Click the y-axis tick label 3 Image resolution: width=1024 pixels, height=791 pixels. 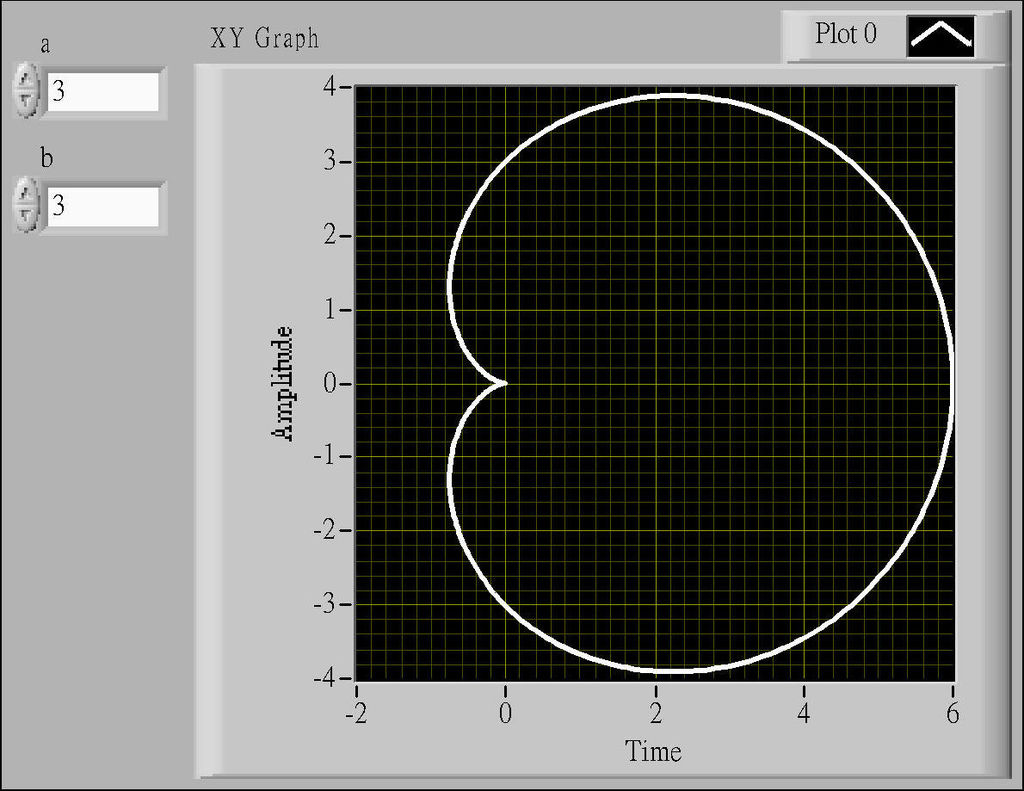point(330,161)
